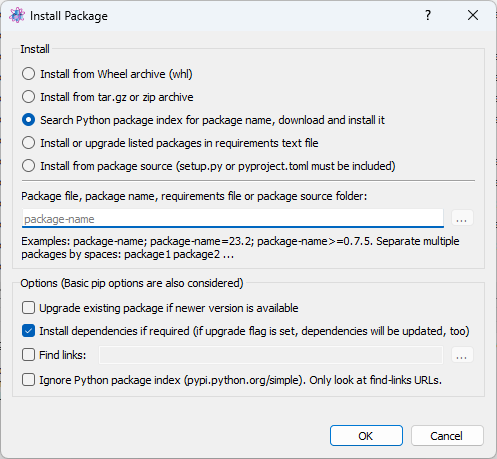Click the Install Package title text
Image resolution: width=497 pixels, height=459 pixels.
point(69,16)
